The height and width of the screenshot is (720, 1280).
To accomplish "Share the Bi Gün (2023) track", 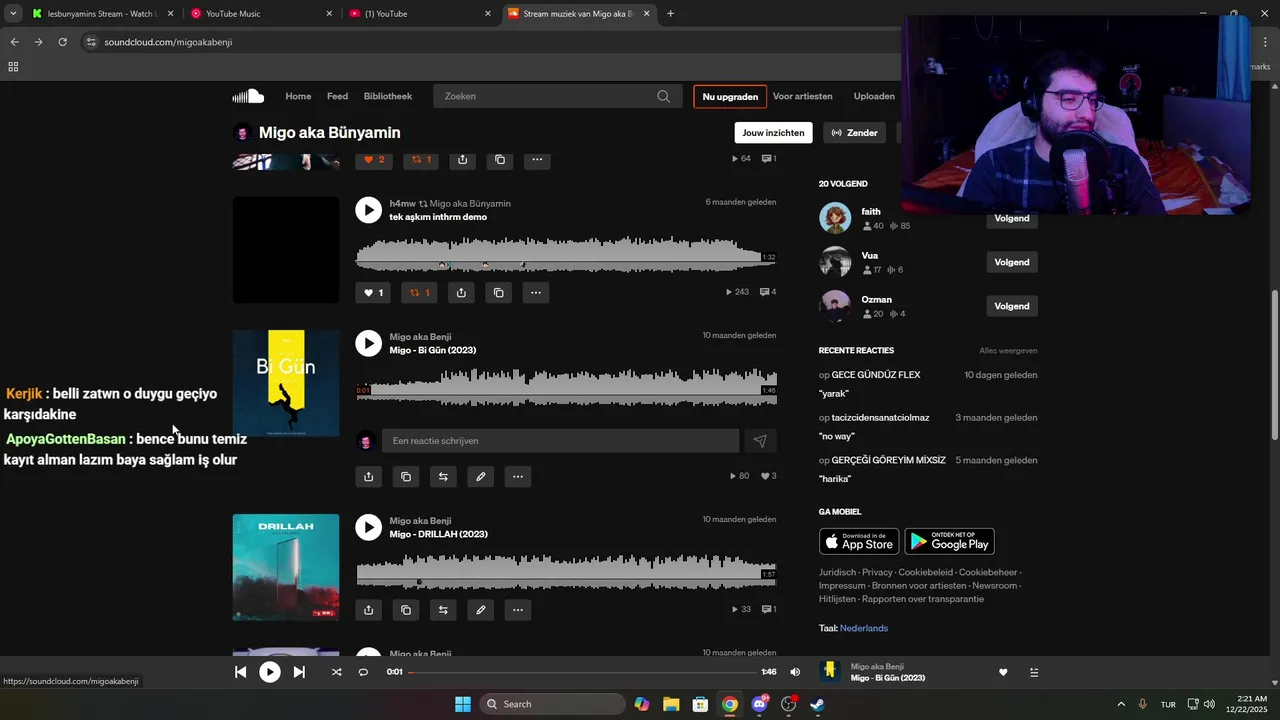I will pyautogui.click(x=369, y=477).
